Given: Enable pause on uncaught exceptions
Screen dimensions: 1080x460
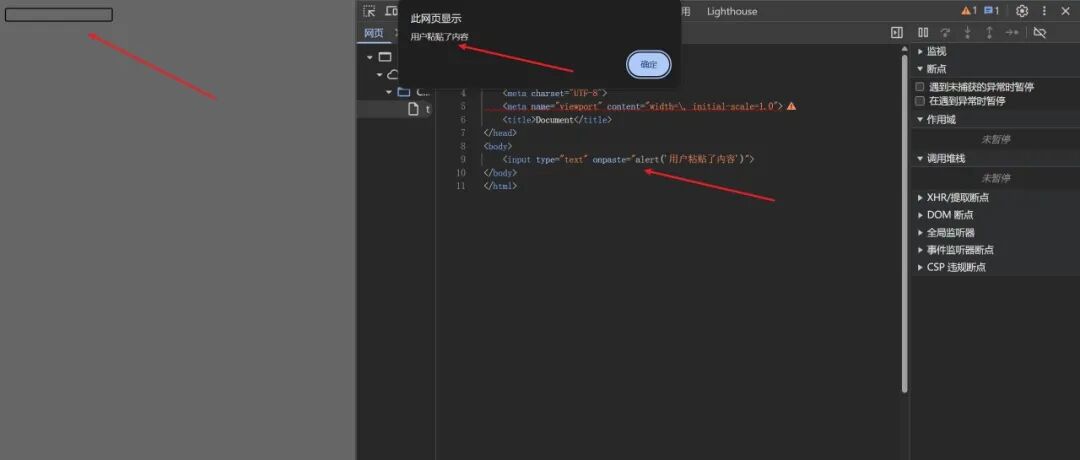Looking at the screenshot, I should click(920, 87).
